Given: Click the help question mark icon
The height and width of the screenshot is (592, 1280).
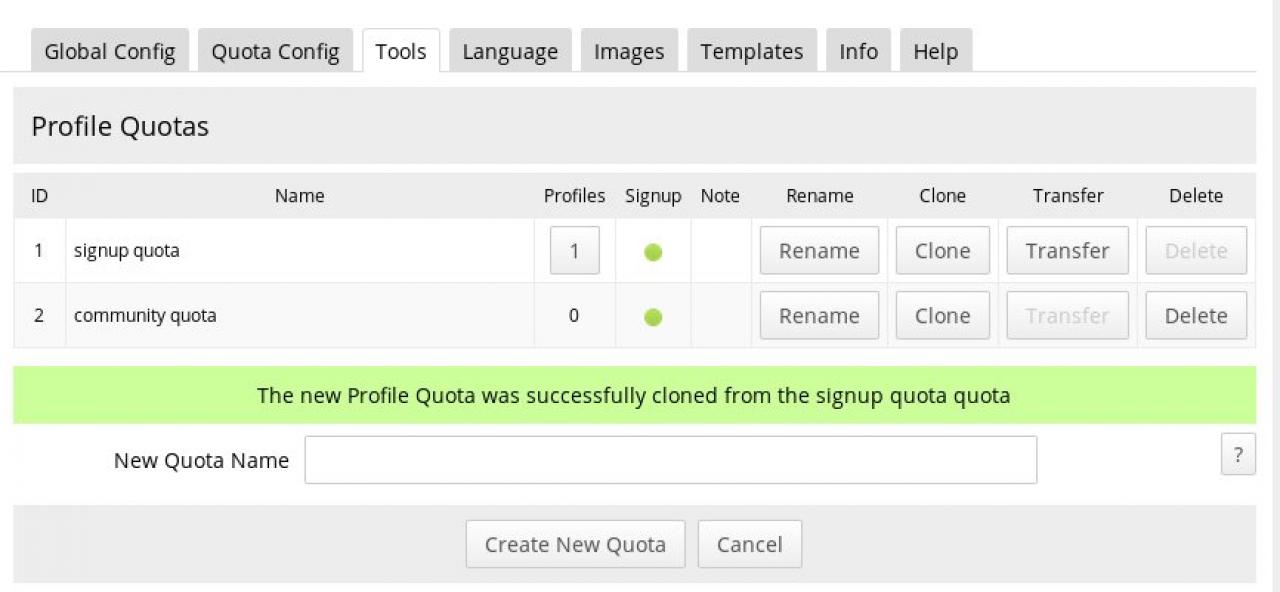Looking at the screenshot, I should (1238, 455).
